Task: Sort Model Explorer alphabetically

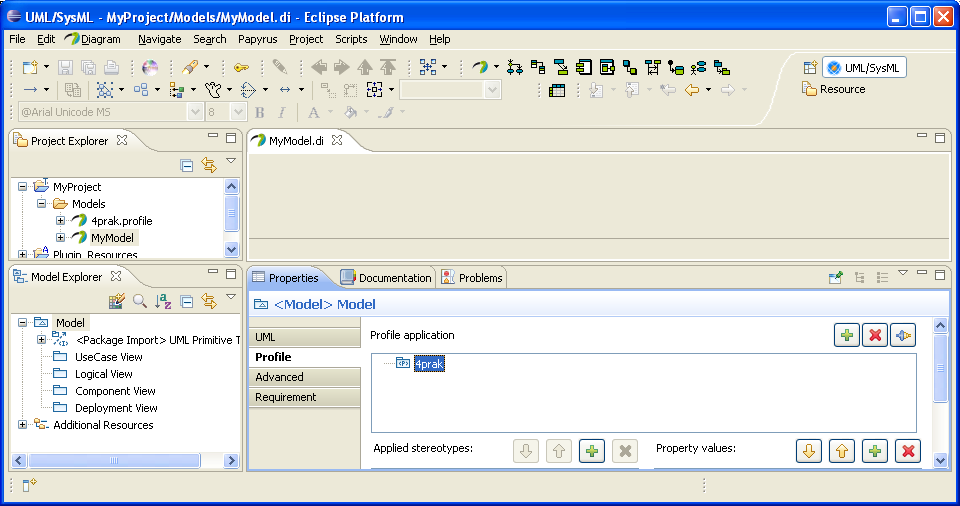Action: pos(163,300)
